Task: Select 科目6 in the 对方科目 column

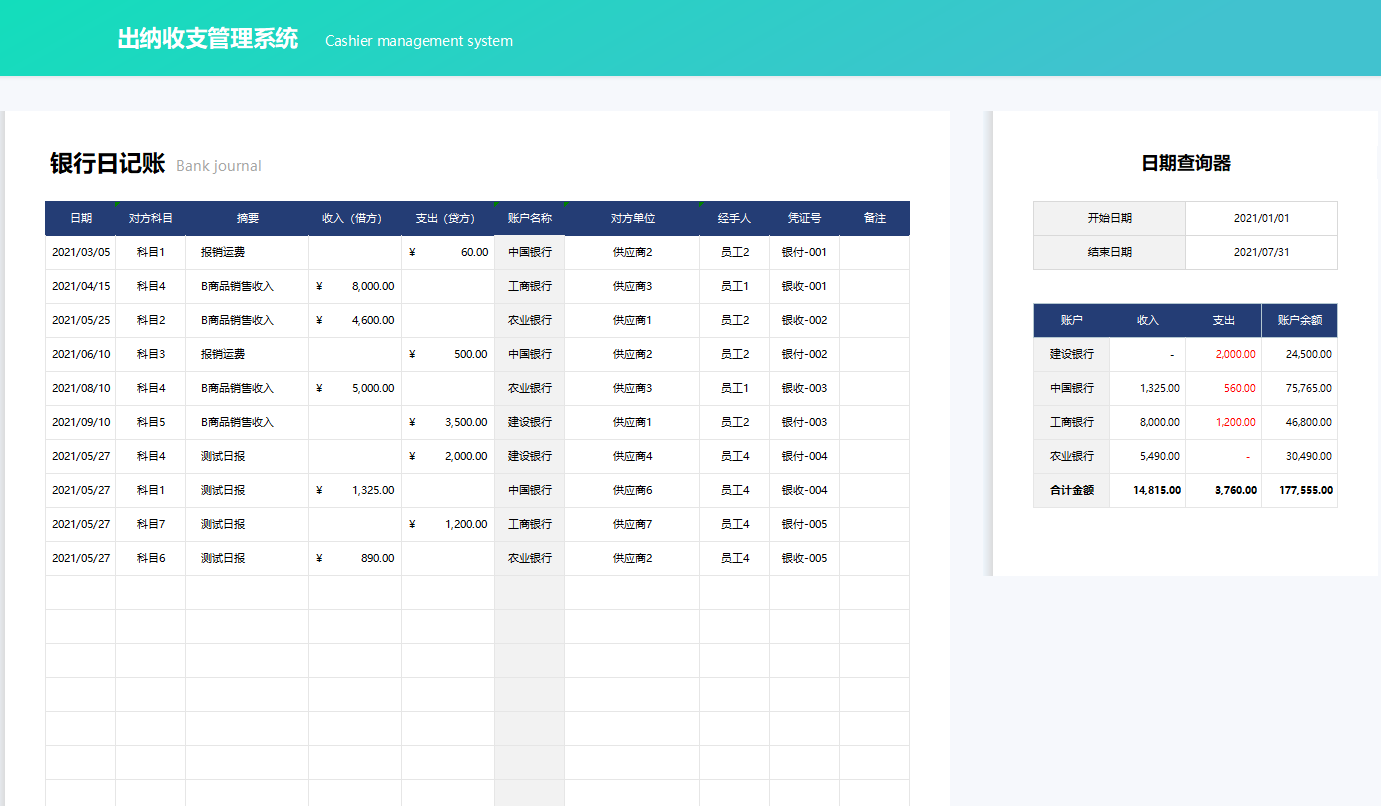Action: click(x=151, y=558)
